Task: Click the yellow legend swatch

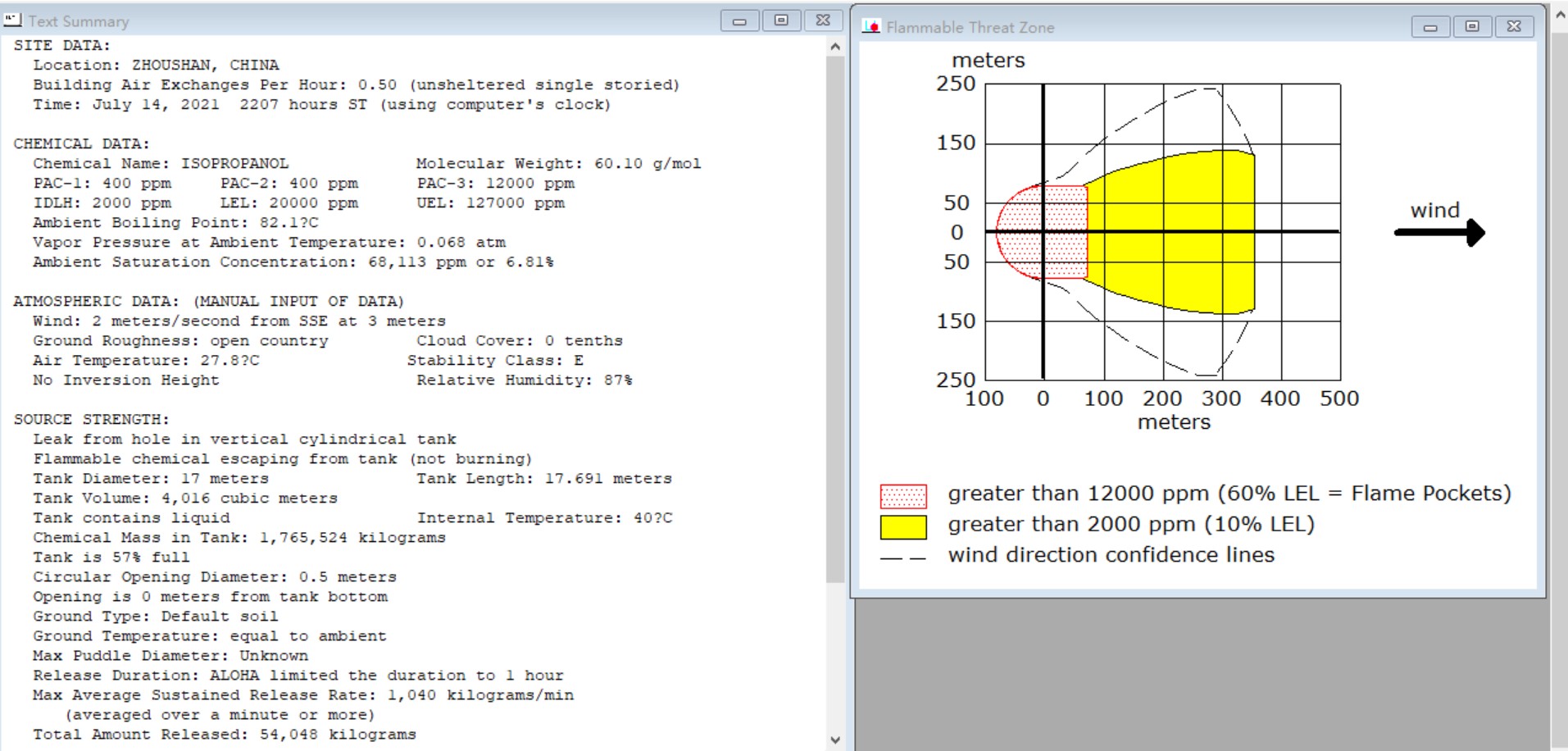Action: 903,527
